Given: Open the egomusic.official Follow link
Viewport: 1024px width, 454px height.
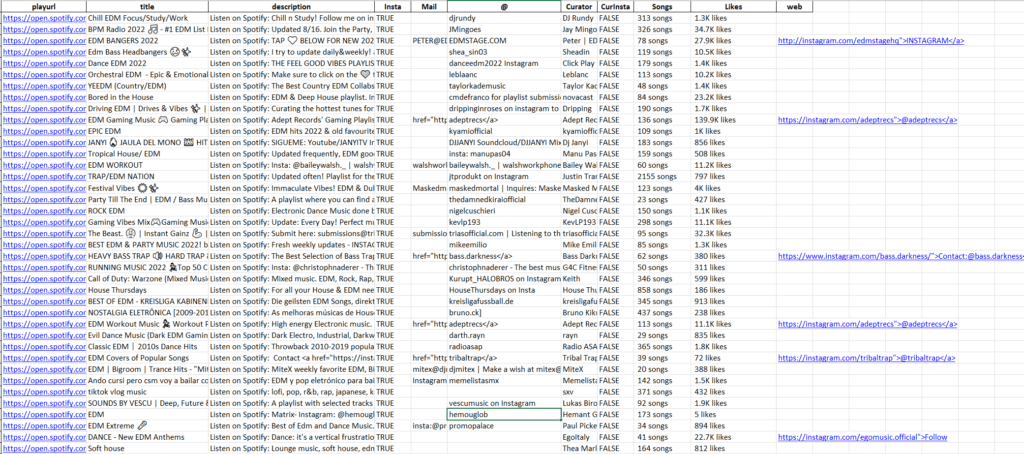Looking at the screenshot, I should coord(863,436).
